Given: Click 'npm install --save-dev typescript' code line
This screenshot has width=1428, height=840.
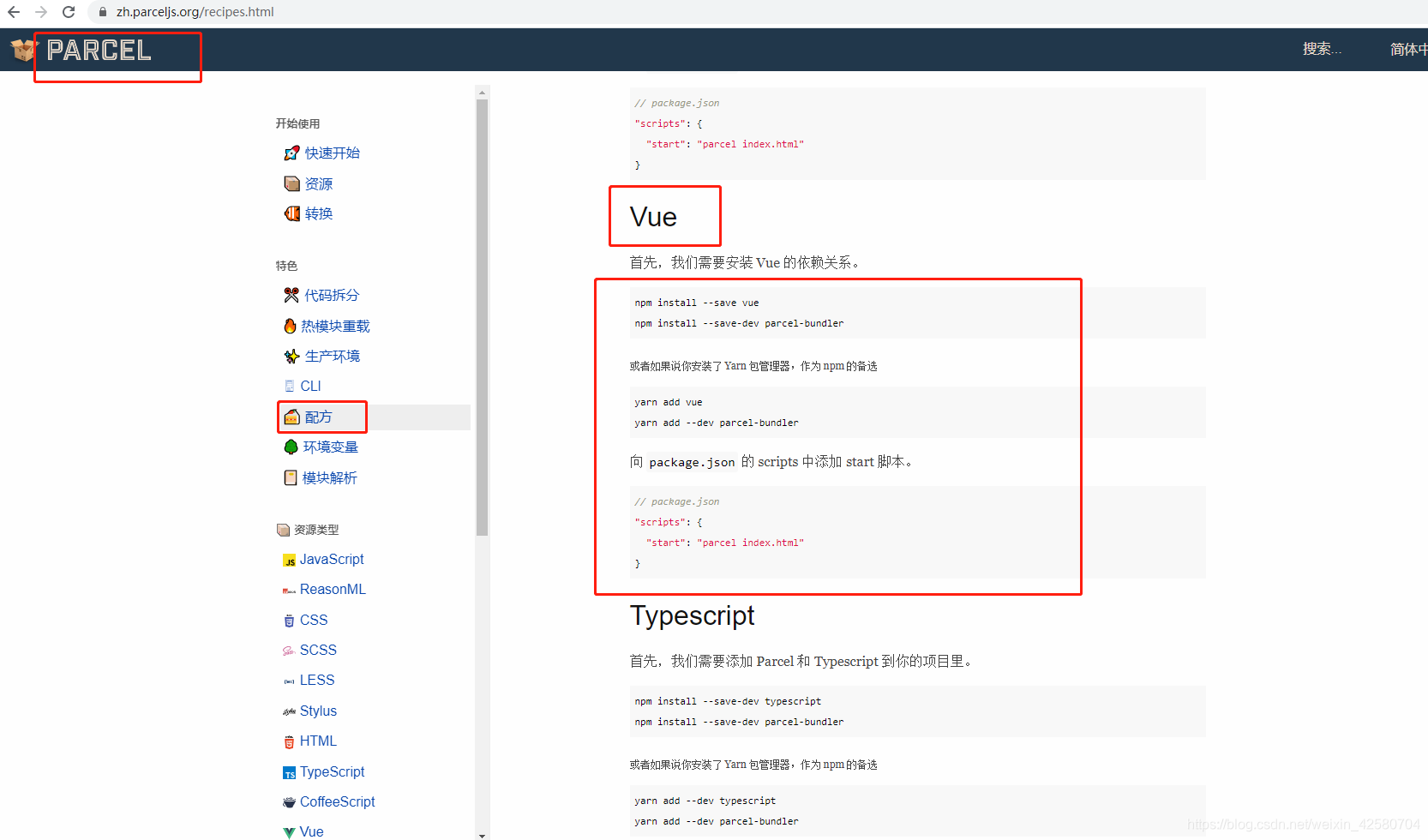Looking at the screenshot, I should pos(728,701).
